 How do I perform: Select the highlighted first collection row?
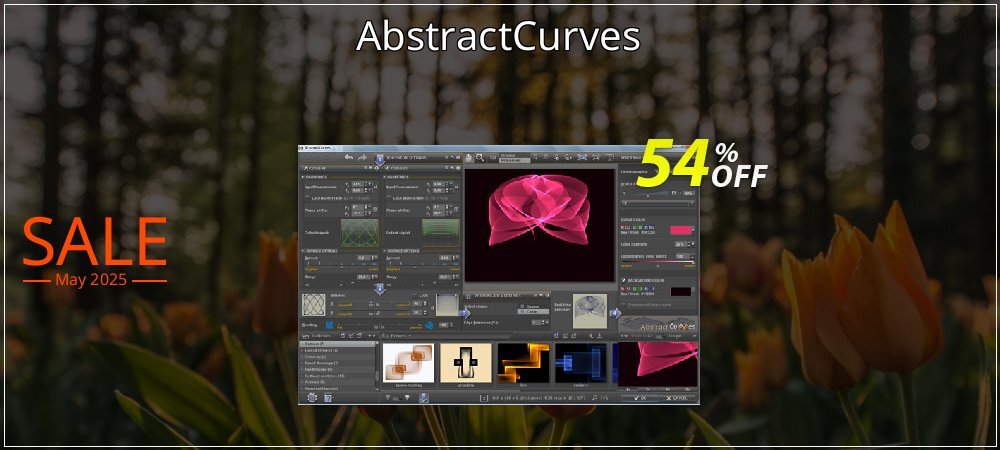339,344
